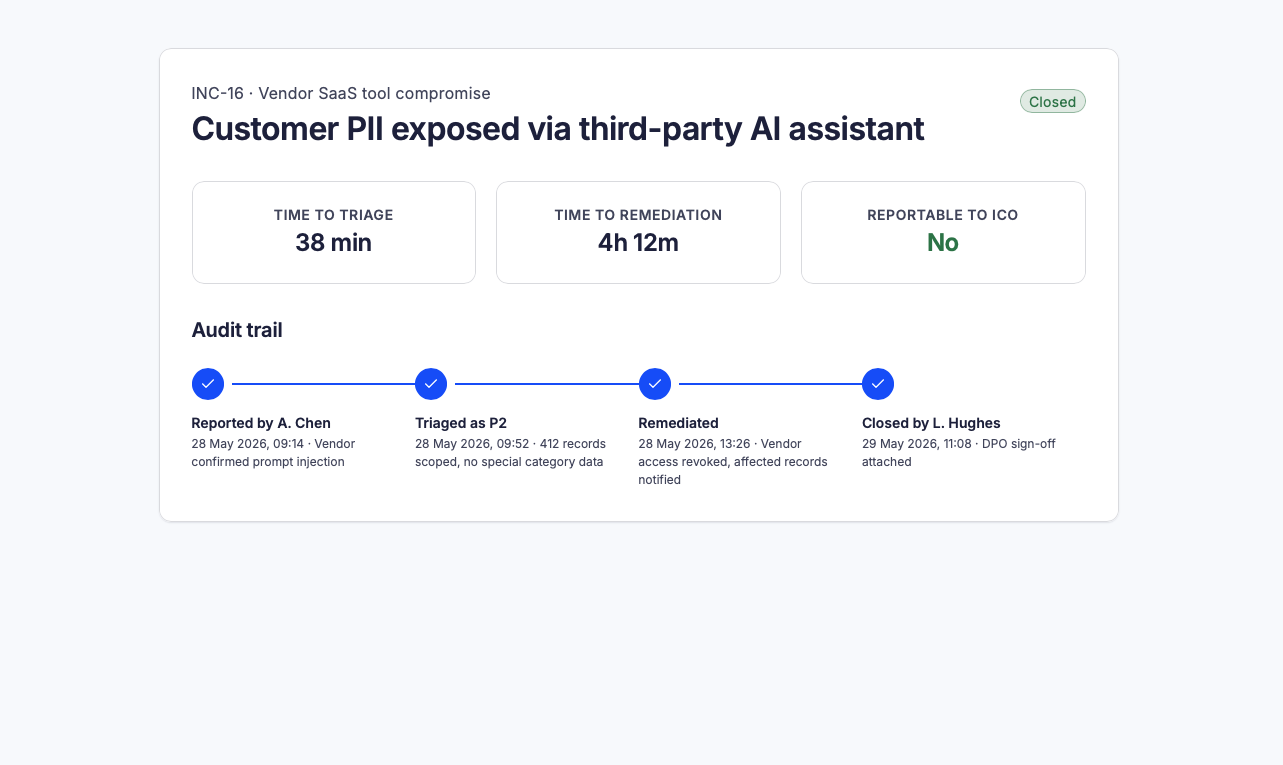Image resolution: width=1283 pixels, height=765 pixels.
Task: Select the Remediated step checkmark icon
Action: [655, 384]
